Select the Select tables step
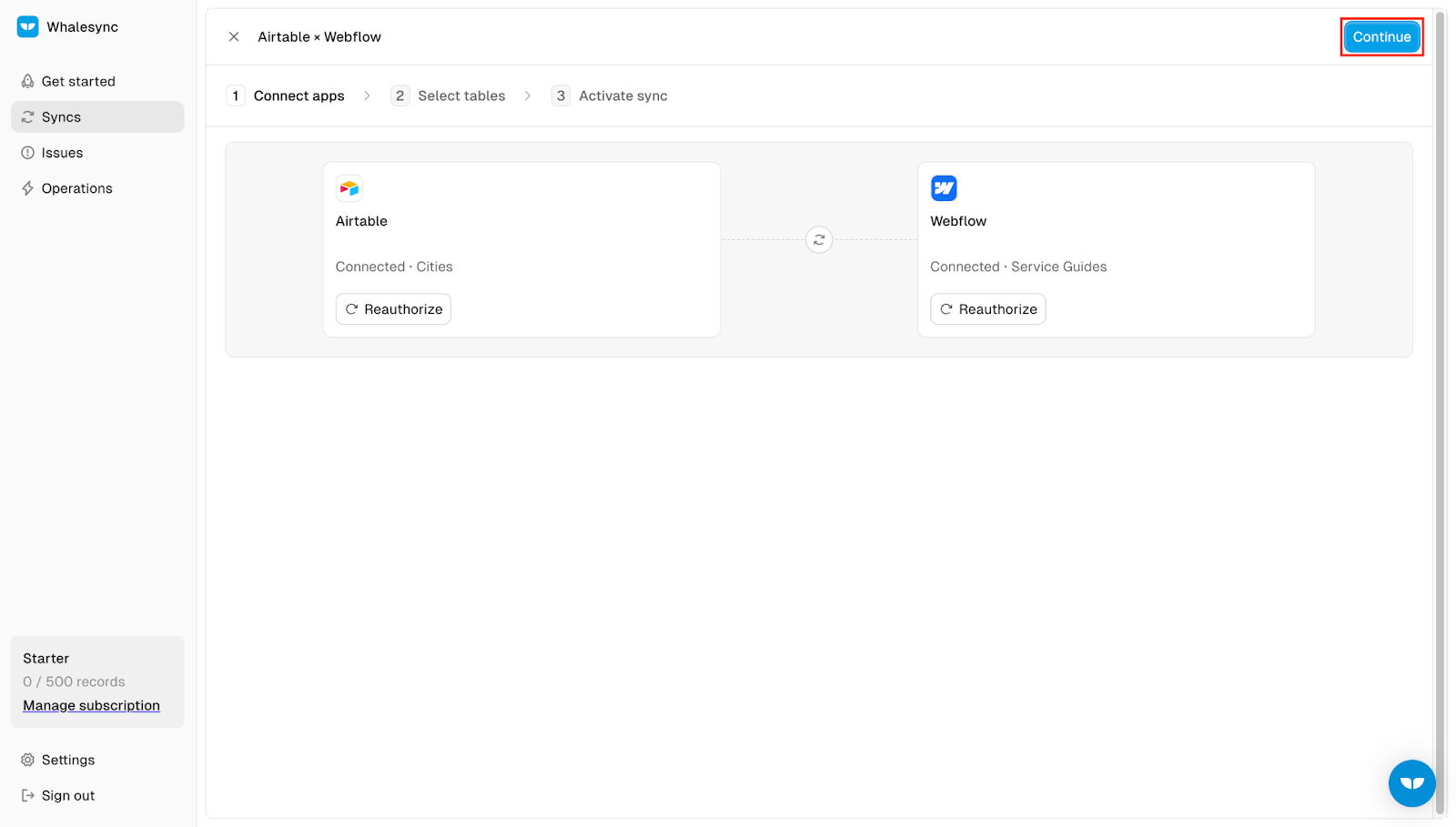The image size is (1456, 827). (x=448, y=96)
